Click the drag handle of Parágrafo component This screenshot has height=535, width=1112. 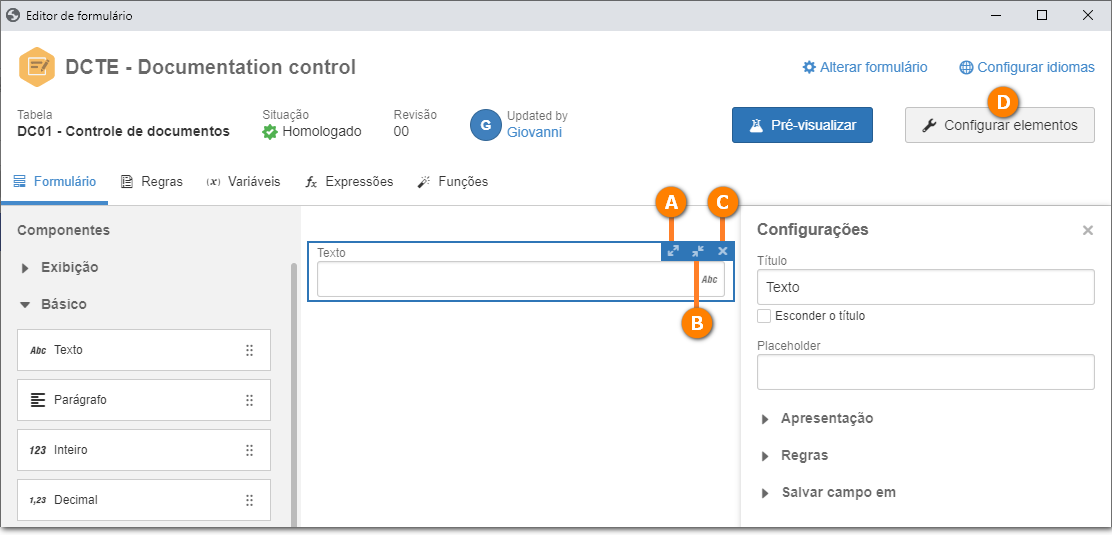click(249, 400)
